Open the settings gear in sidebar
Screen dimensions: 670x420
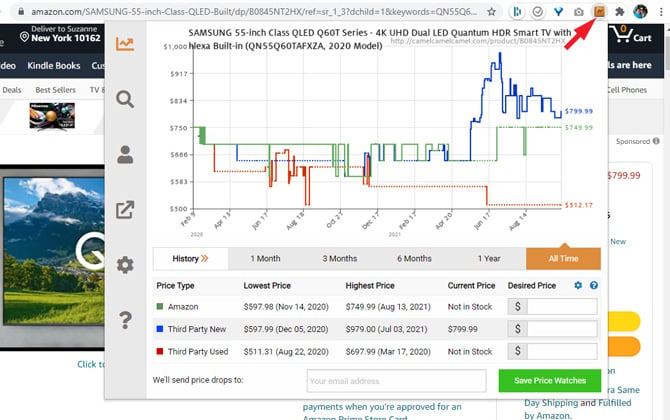(125, 265)
